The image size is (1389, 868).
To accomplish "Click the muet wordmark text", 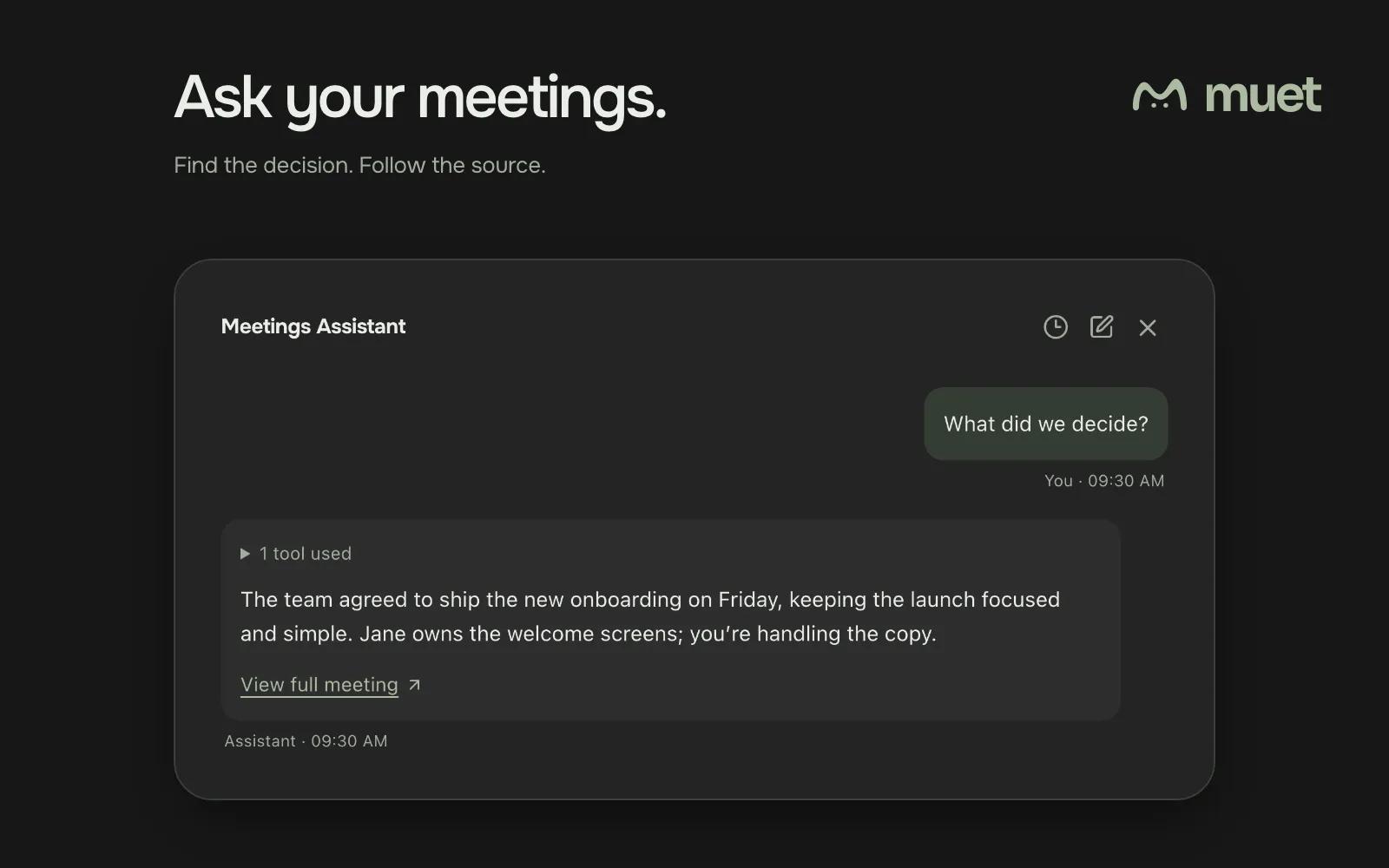I will pos(1263,95).
